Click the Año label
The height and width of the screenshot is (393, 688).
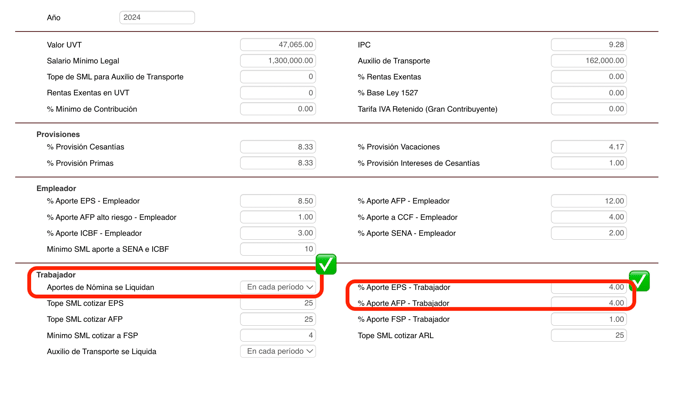[x=54, y=18]
